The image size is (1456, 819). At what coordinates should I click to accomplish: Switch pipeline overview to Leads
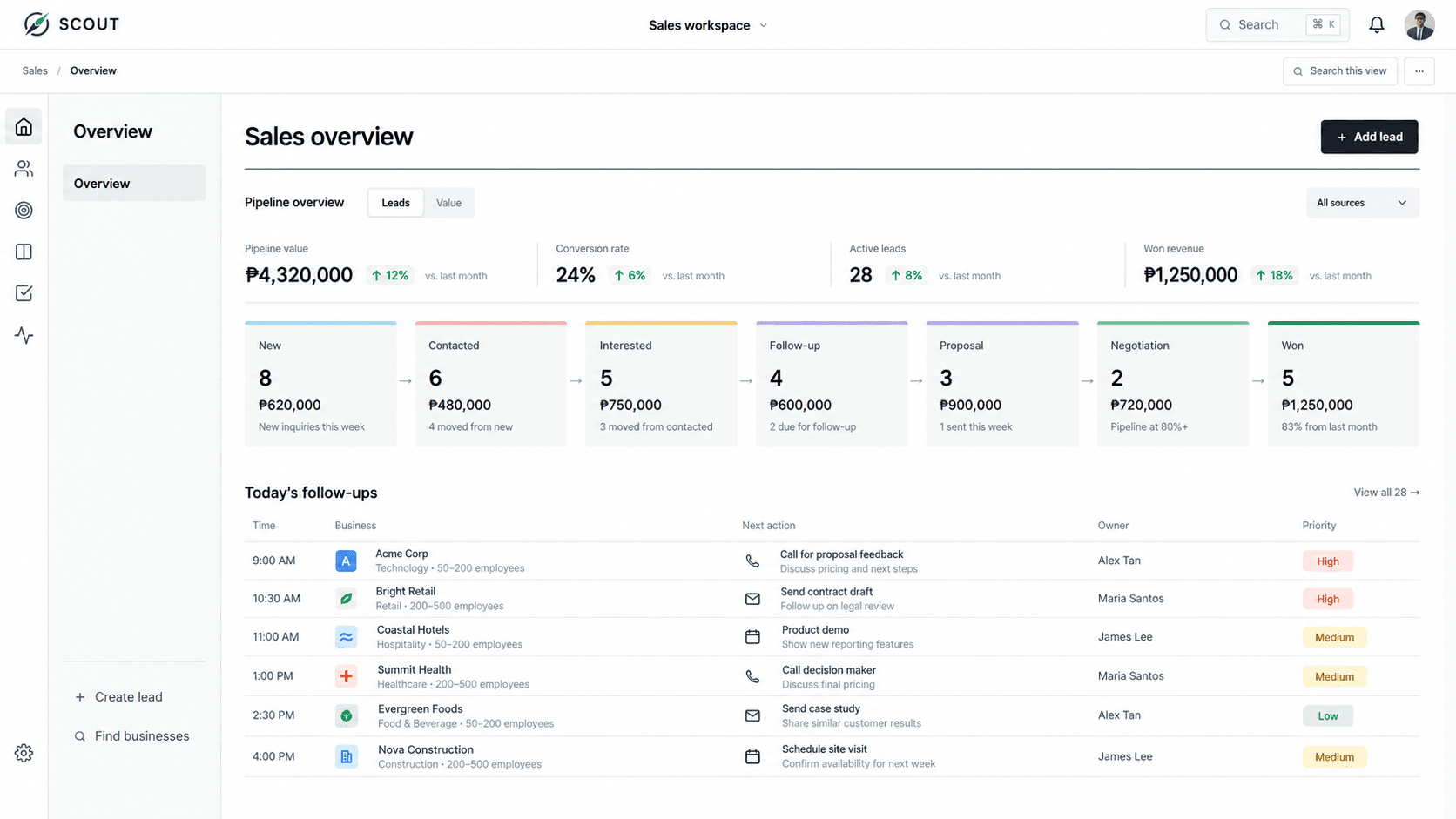[395, 203]
